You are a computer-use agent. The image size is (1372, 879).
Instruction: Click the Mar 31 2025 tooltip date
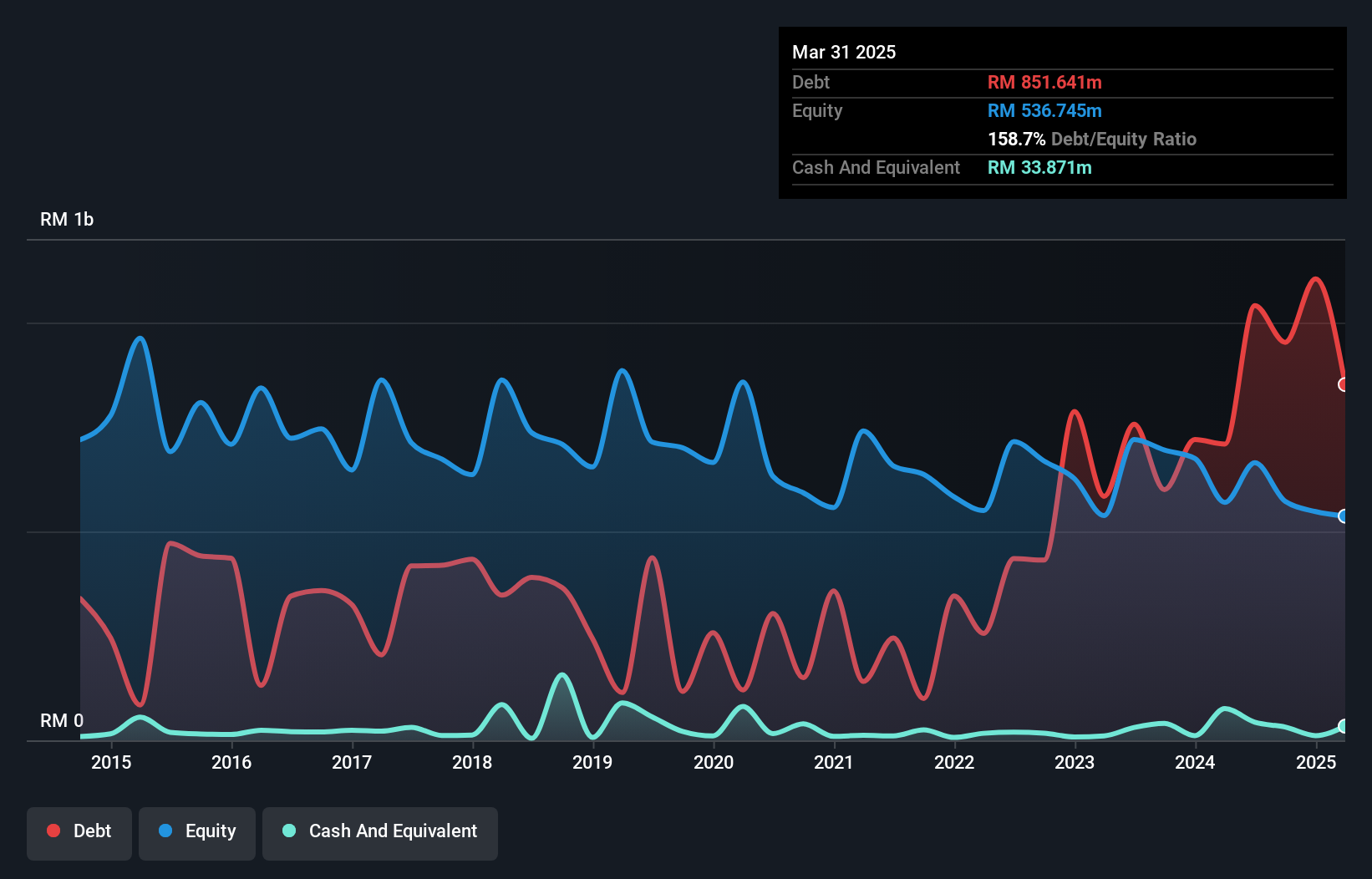click(844, 52)
